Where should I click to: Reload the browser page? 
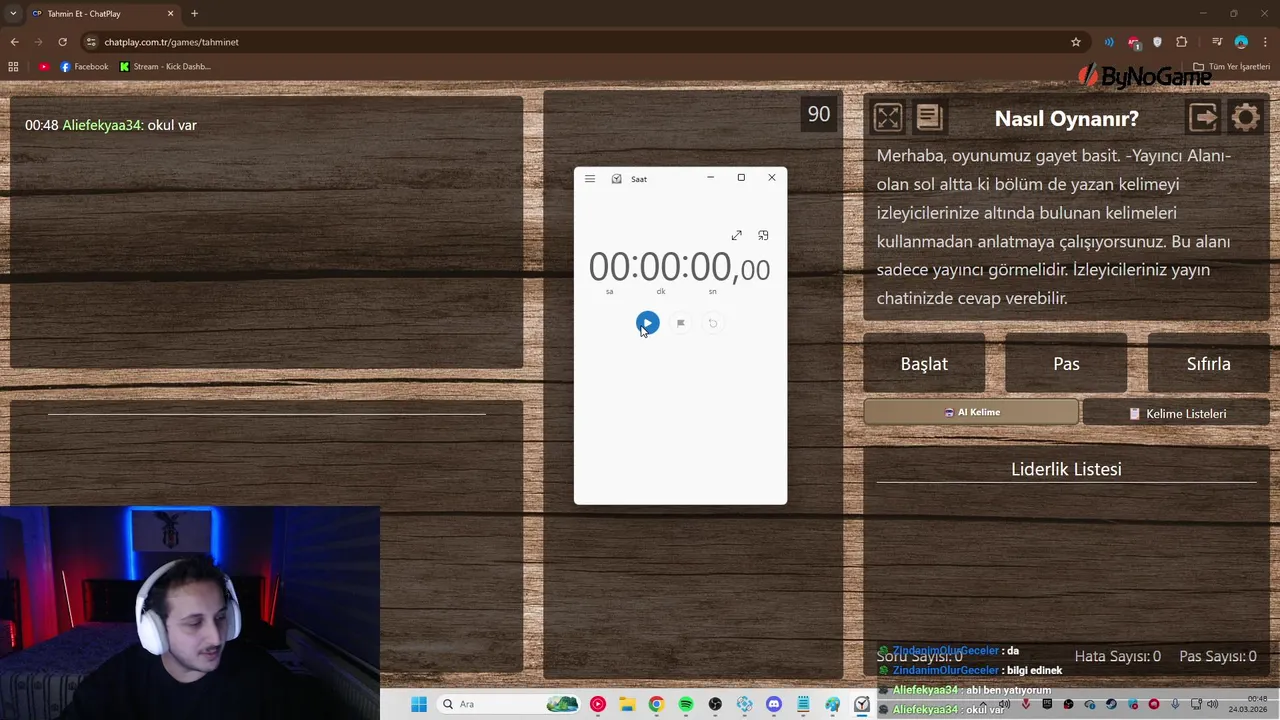click(62, 42)
